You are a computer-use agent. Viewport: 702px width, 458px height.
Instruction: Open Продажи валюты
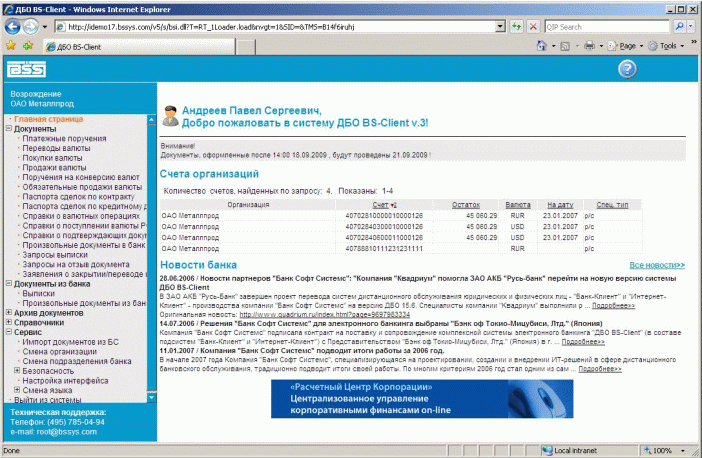pos(54,167)
